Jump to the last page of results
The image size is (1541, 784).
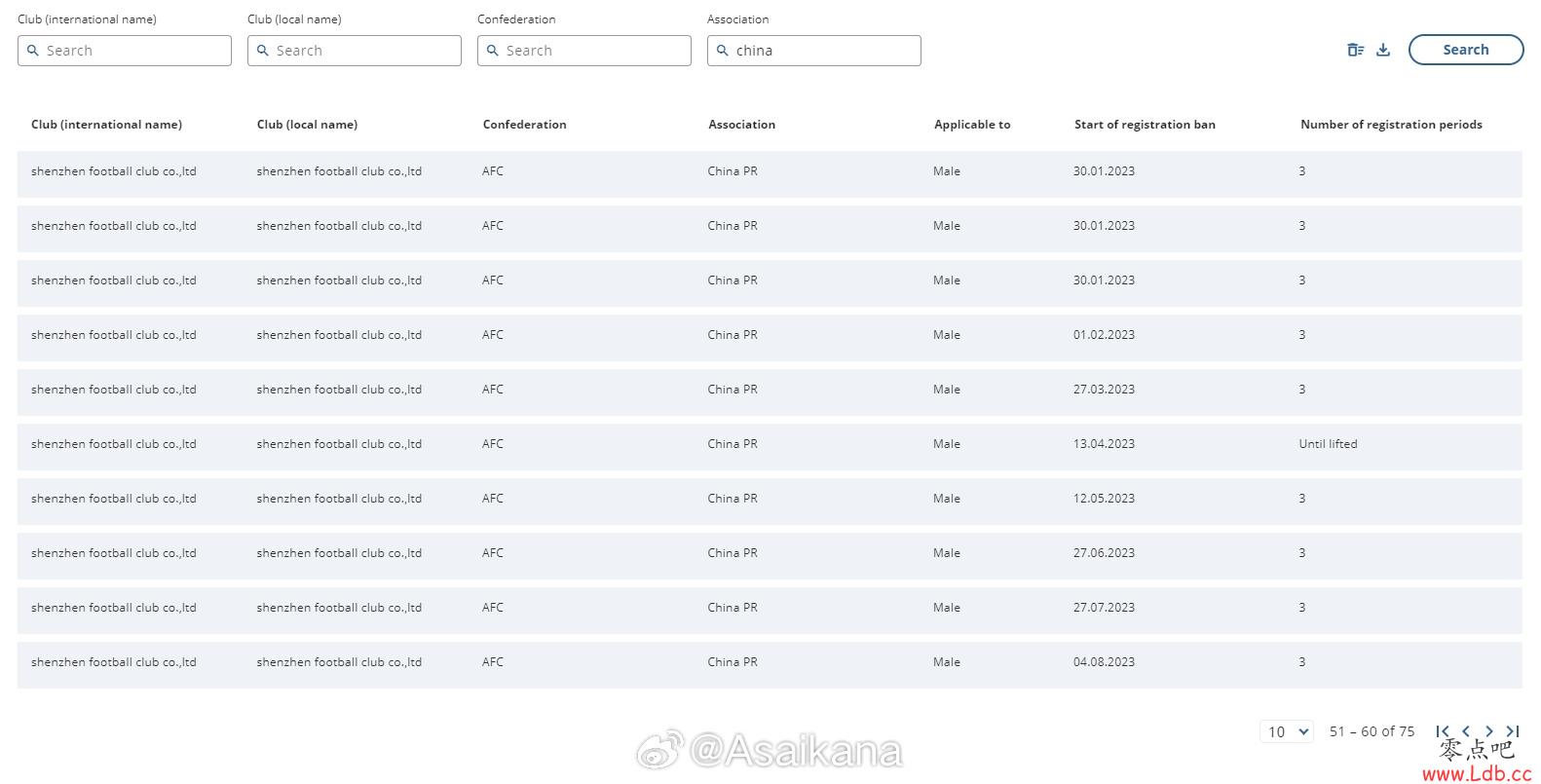click(1513, 731)
